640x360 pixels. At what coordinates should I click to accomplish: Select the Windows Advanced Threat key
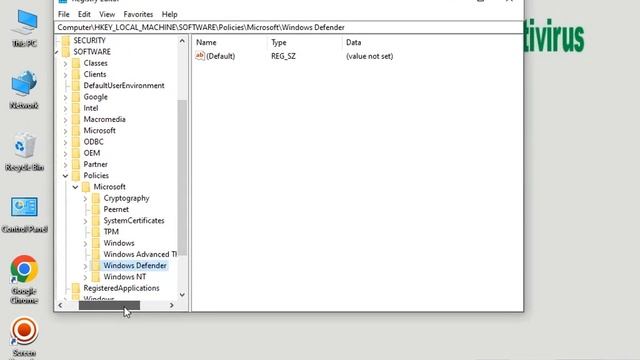pos(140,254)
